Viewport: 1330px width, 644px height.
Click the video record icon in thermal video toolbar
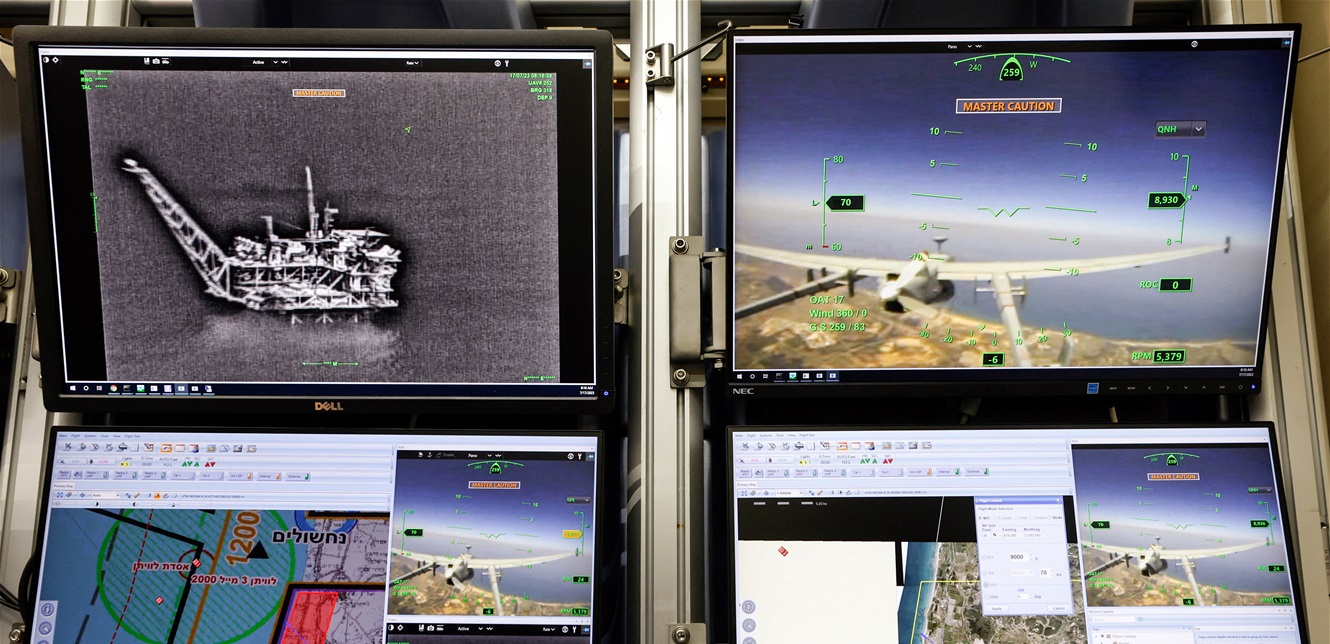(165, 61)
